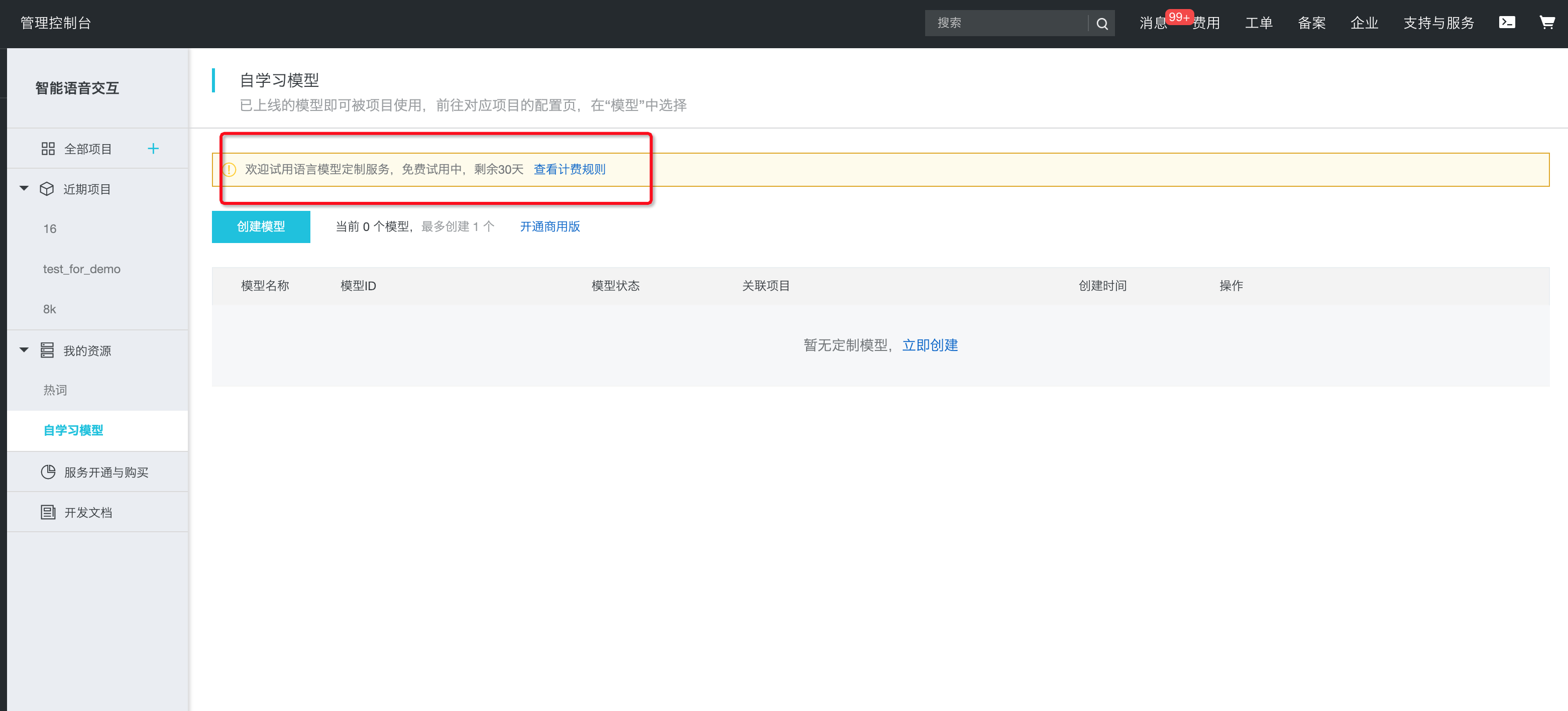Image resolution: width=1568 pixels, height=711 pixels.
Task: Select the 8k project
Action: tap(49, 309)
